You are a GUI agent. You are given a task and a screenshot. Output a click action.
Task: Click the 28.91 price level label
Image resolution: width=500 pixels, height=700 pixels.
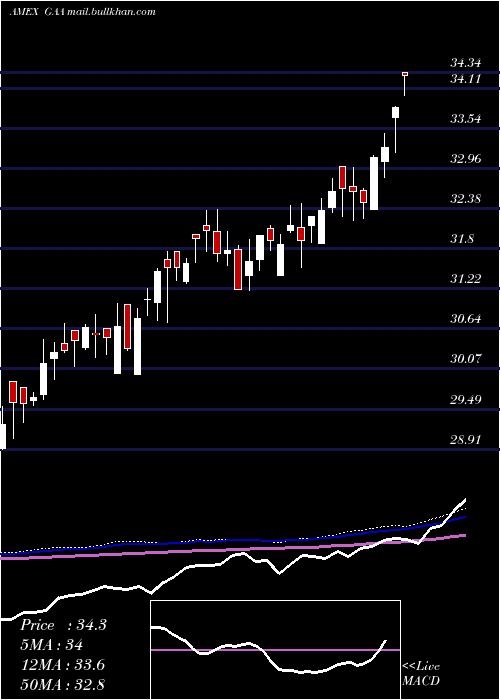pyautogui.click(x=466, y=440)
